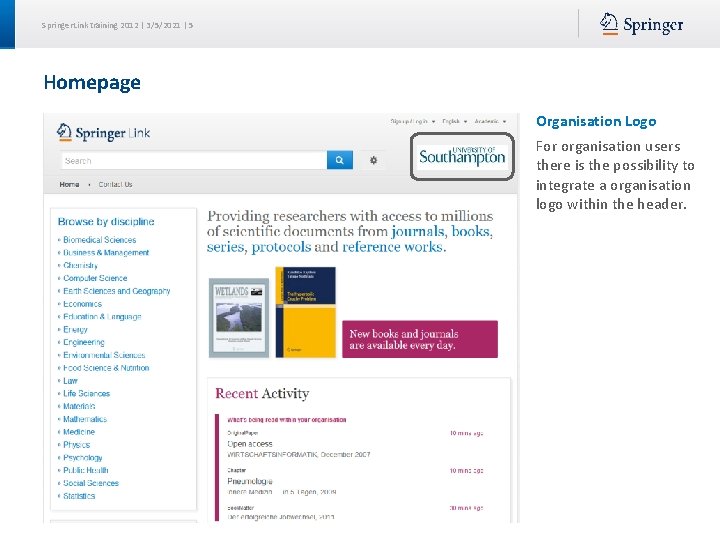Open the Wetlands journal cover thumbnail
This screenshot has width=720, height=540.
click(x=239, y=318)
